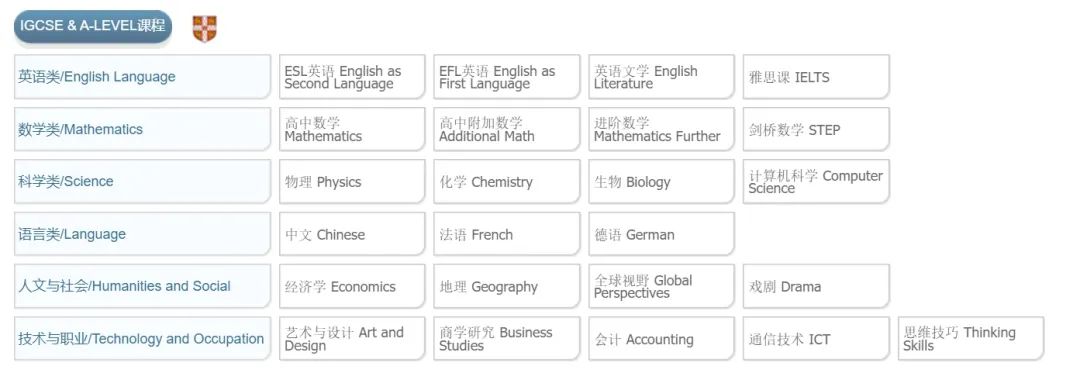The image size is (1080, 373).
Task: Select the 戏剧 Drama course
Action: 816,286
